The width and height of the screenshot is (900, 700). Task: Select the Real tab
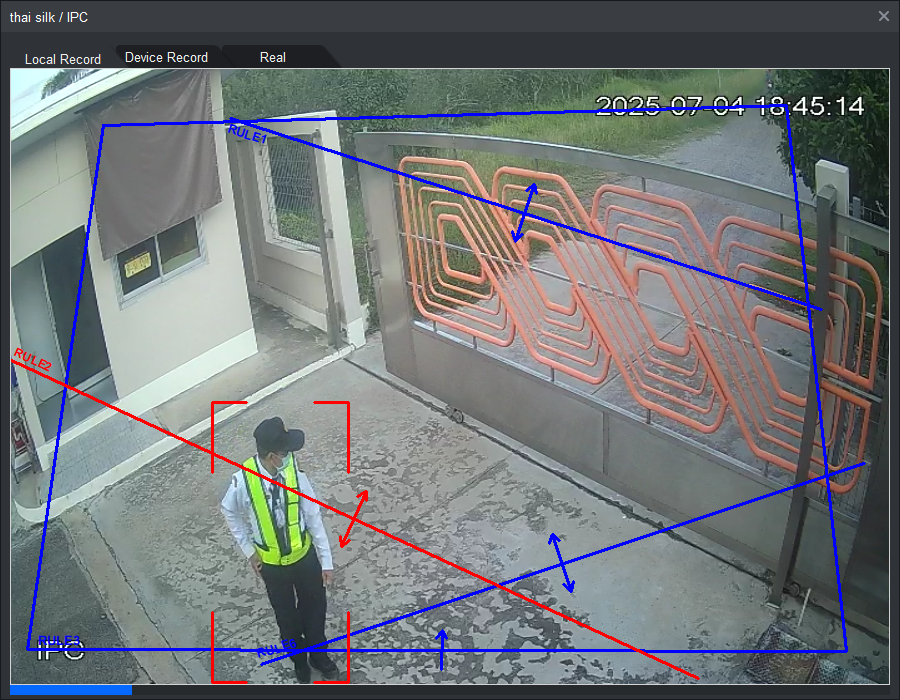[272, 57]
